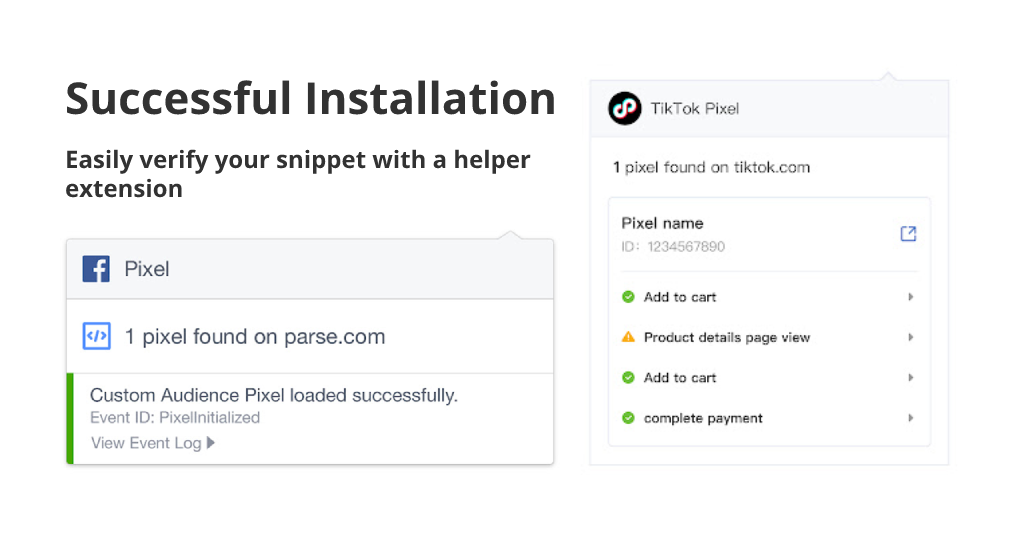Screen dimensions: 1024x538
Task: Expand the View Event Log triangle
Action: [x=211, y=443]
